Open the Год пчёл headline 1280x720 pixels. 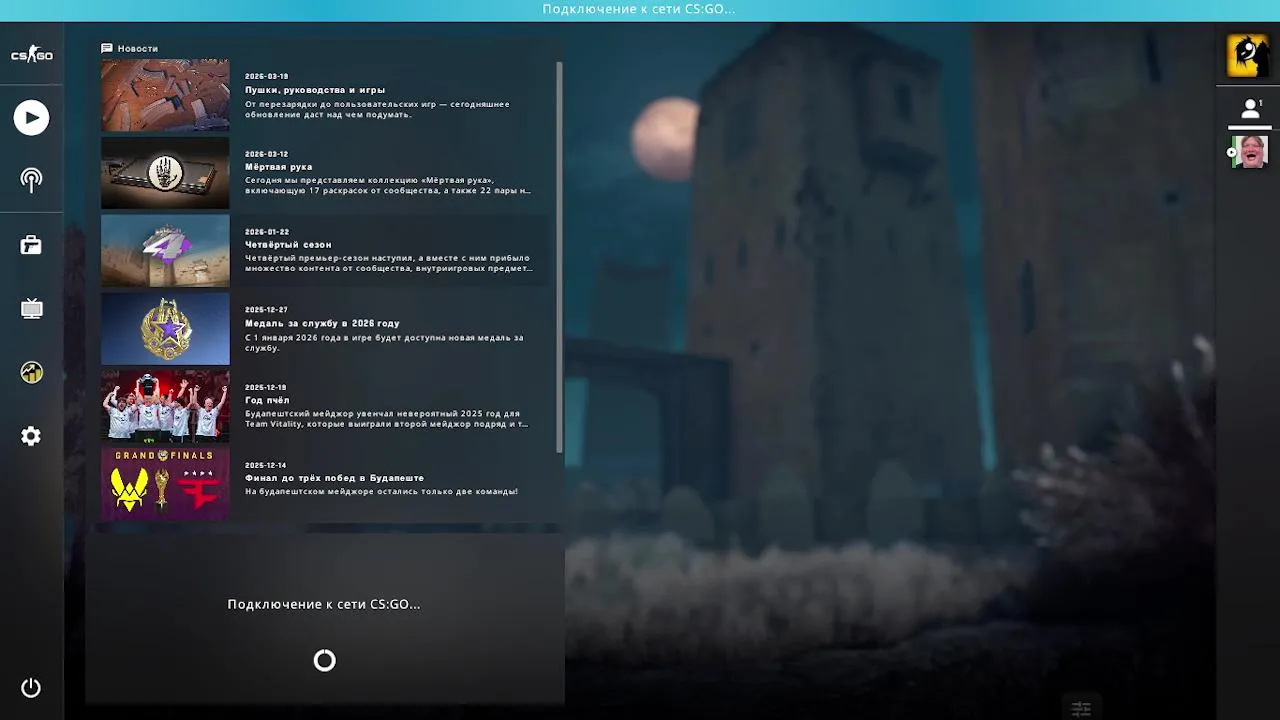pos(267,401)
